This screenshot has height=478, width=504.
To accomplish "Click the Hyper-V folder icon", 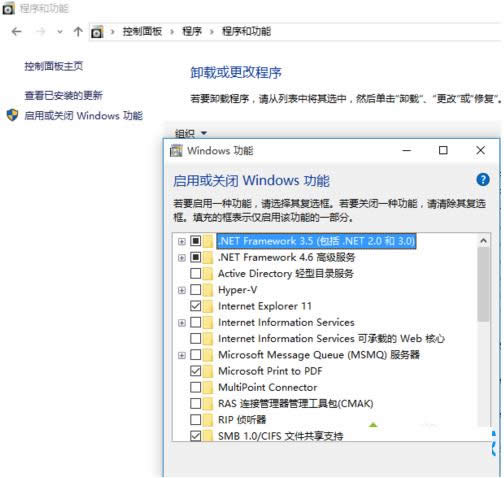I will click(208, 290).
